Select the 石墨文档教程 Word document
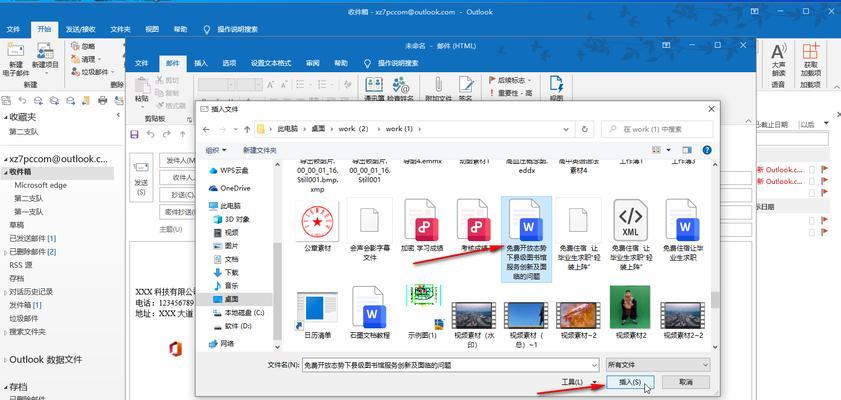This screenshot has width=841, height=400. coord(370,312)
